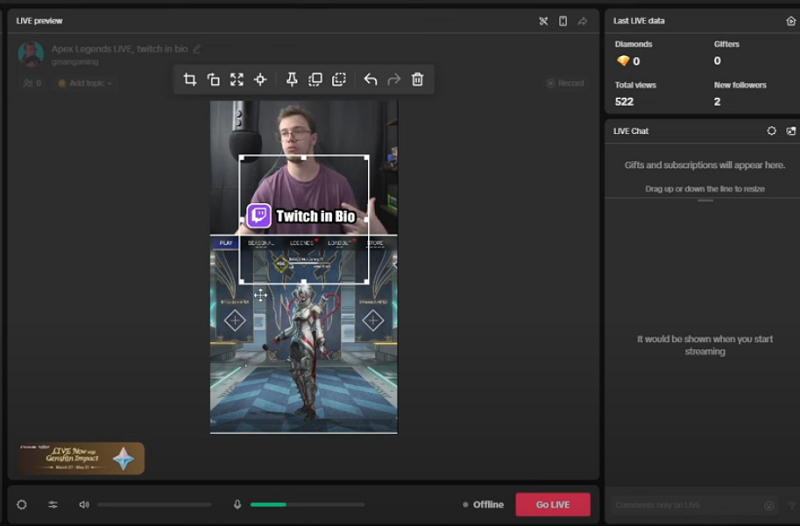Viewport: 800px width, 526px height.
Task: Share the stream with arrow icon
Action: [582, 21]
